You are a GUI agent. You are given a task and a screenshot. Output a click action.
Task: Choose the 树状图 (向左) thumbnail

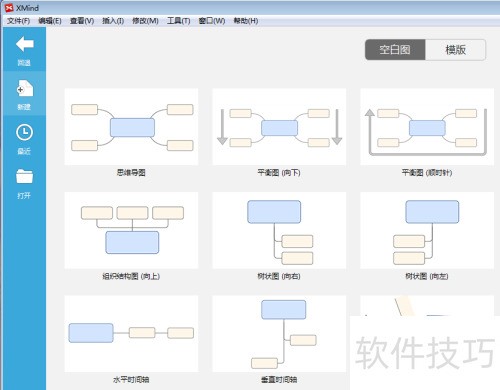(x=427, y=230)
